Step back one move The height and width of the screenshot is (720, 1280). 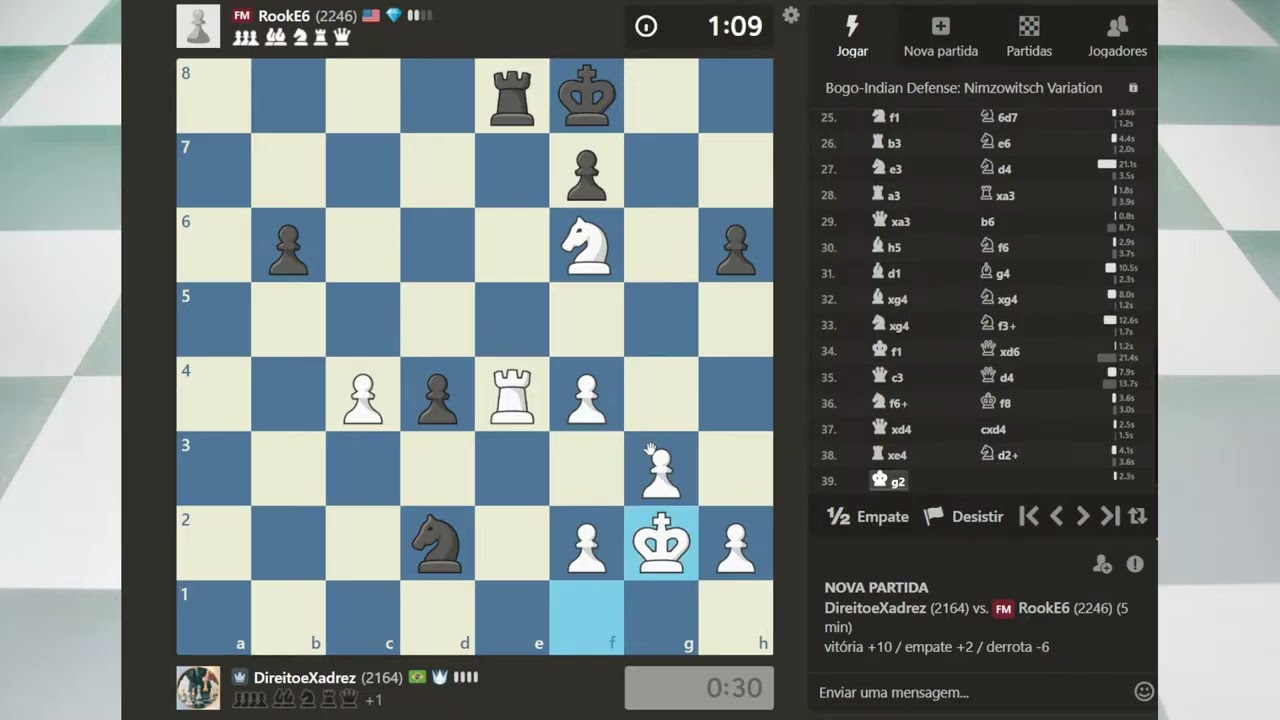(x=1056, y=517)
